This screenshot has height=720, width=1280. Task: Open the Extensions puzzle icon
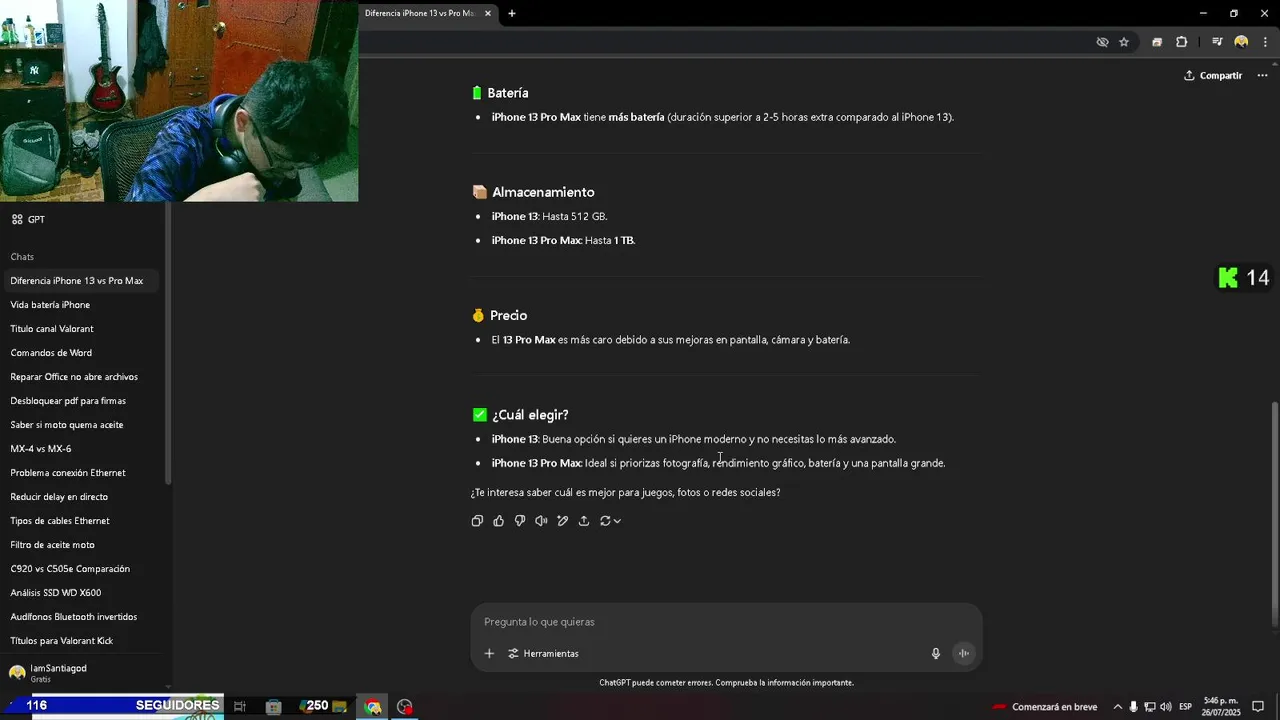[x=1181, y=42]
